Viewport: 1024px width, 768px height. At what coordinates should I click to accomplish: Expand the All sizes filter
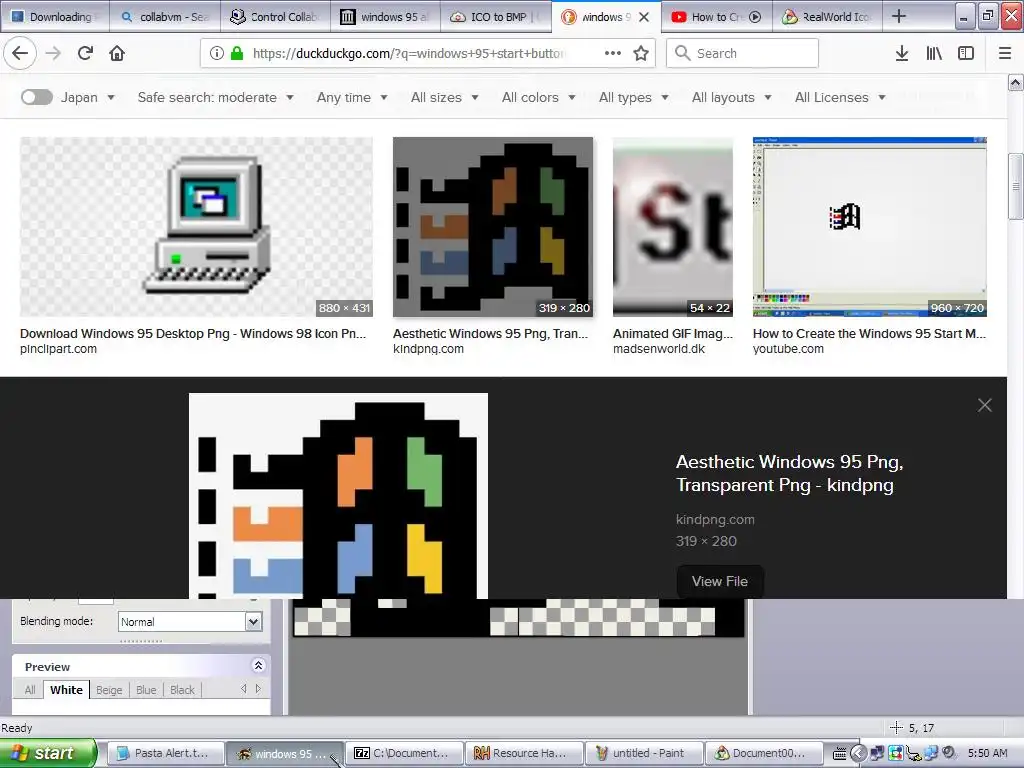(445, 97)
